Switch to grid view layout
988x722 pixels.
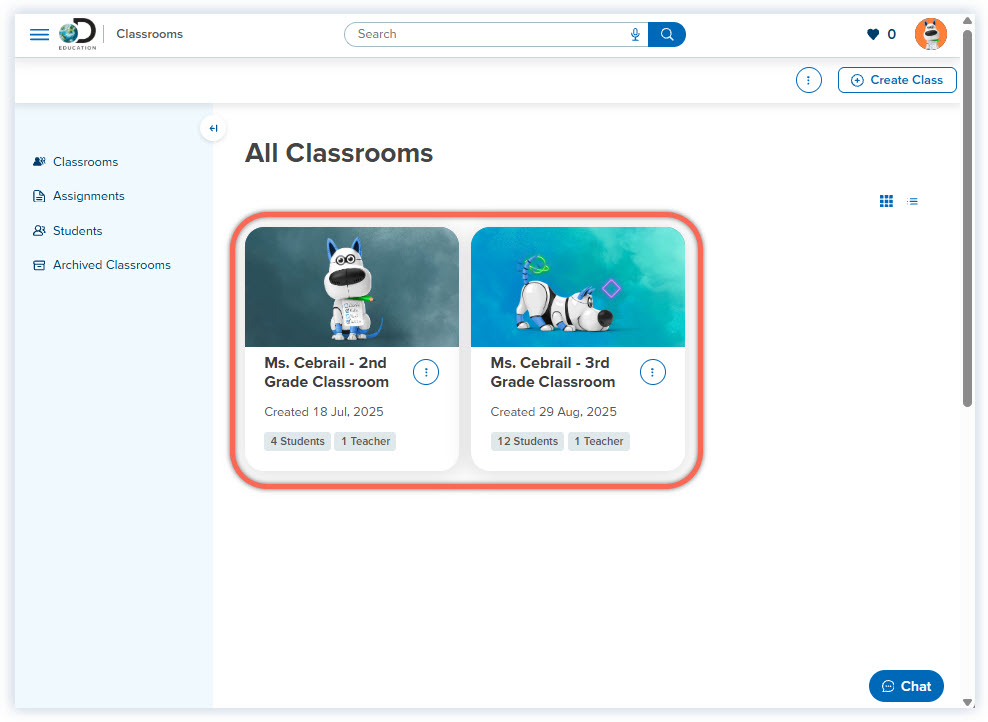pos(886,201)
